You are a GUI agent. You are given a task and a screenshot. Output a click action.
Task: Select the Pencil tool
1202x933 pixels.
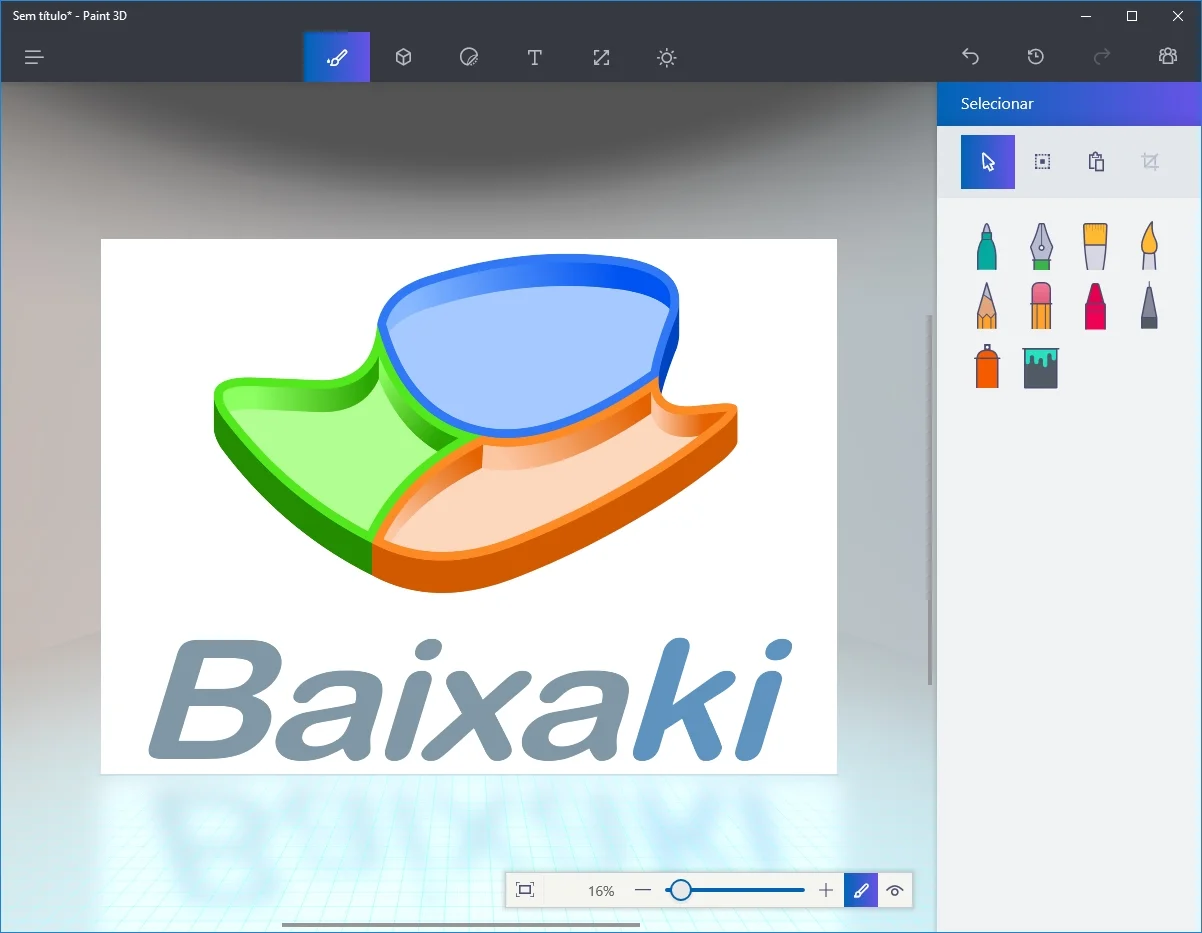tap(987, 305)
